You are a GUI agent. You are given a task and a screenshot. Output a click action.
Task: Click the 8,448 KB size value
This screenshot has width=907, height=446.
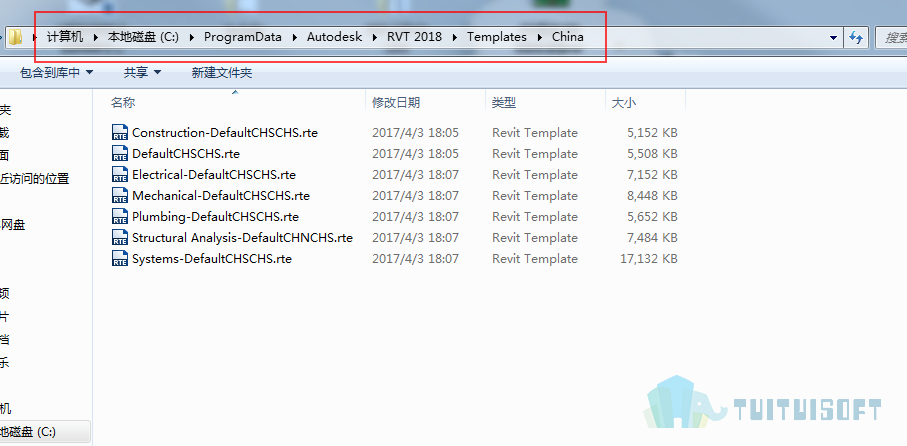coord(652,196)
